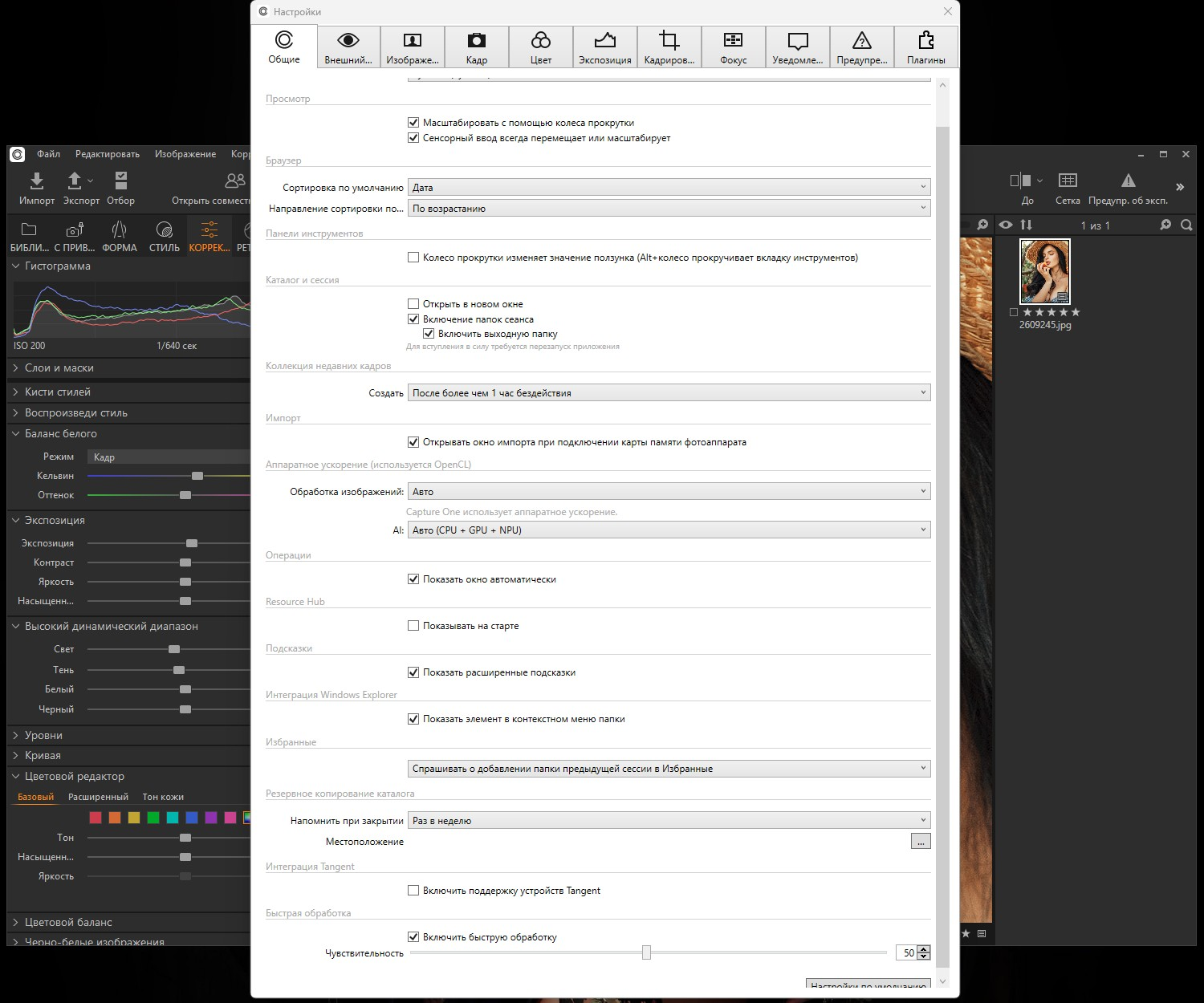Open the Кадрирование crop settings tab

pyautogui.click(x=669, y=47)
